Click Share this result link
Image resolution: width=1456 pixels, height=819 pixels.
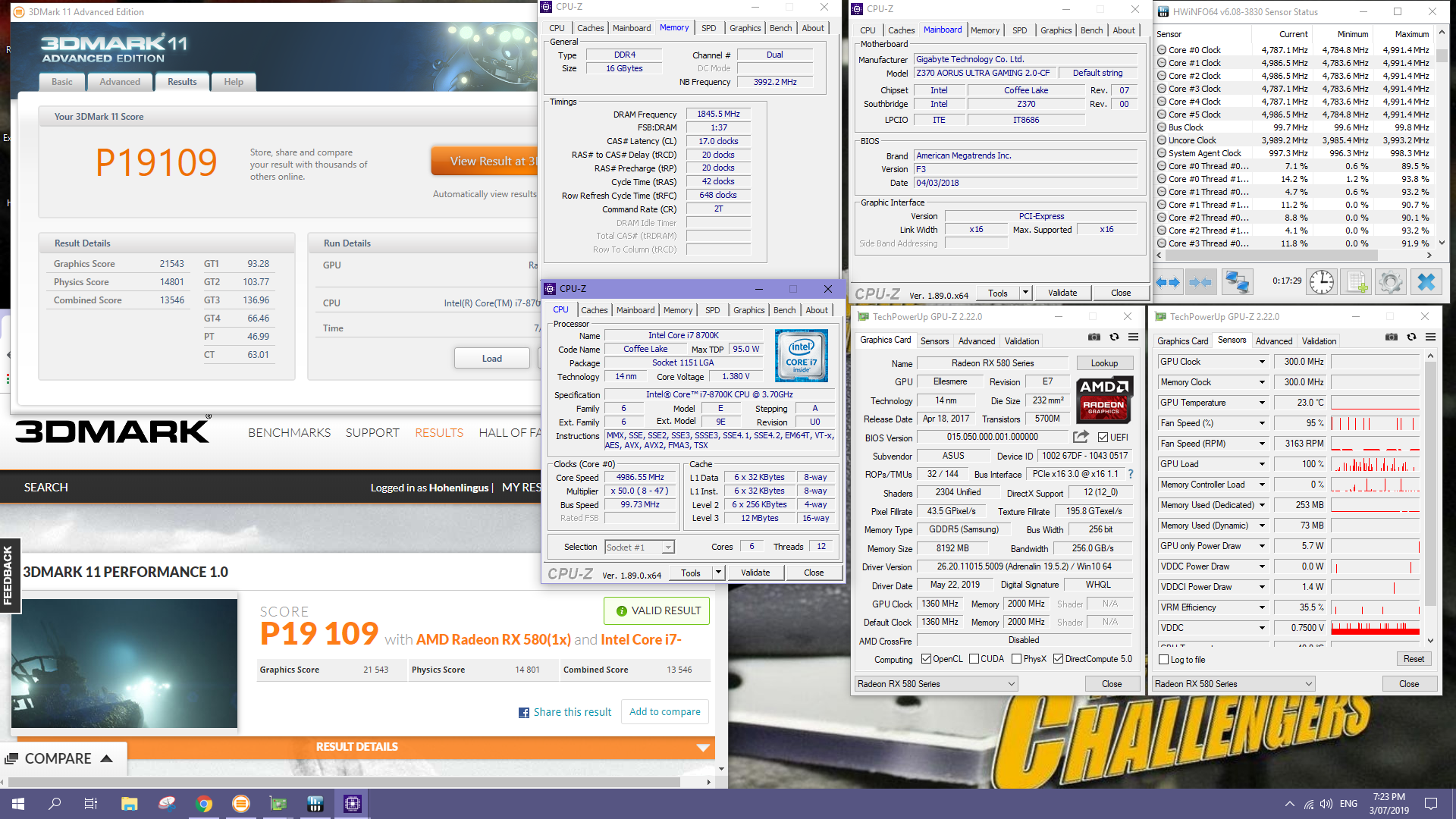click(x=573, y=712)
